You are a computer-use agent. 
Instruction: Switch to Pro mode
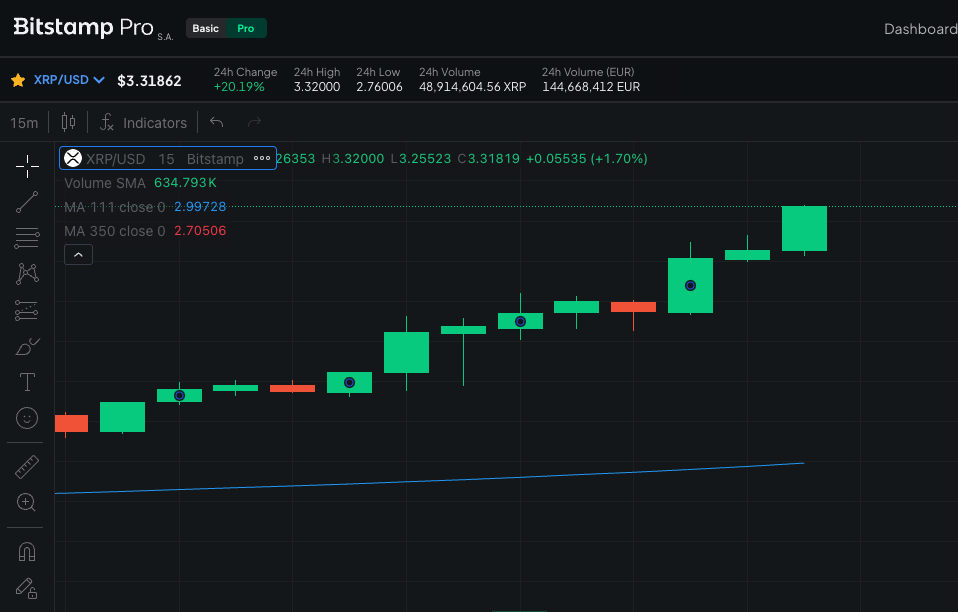tap(246, 28)
